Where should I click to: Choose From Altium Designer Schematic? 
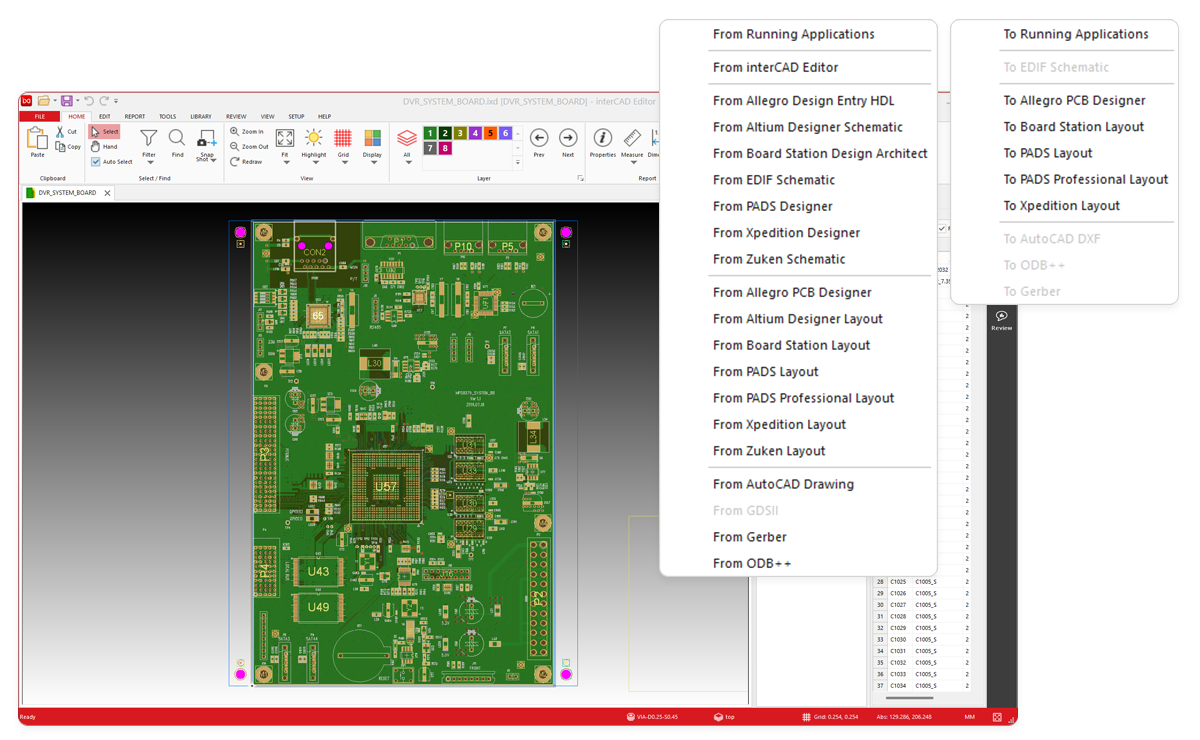point(807,127)
